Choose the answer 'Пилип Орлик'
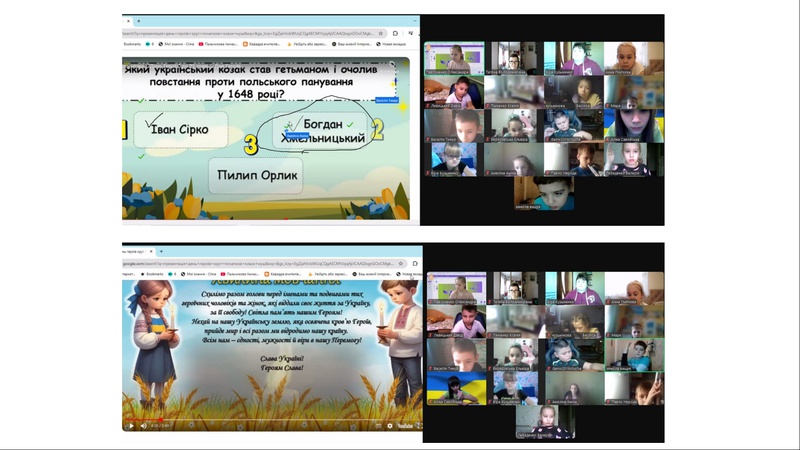The image size is (800, 450). pyautogui.click(x=256, y=176)
